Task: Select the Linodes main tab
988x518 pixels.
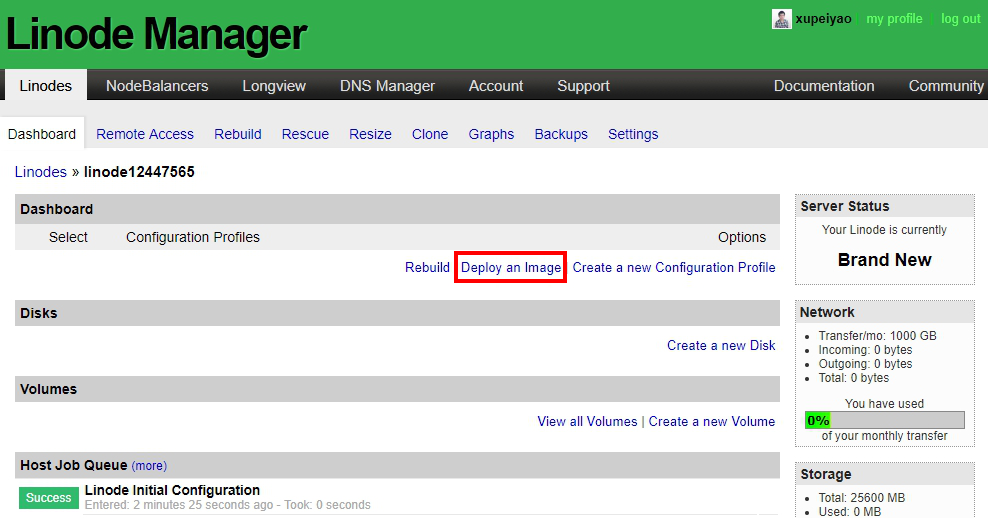Action: pyautogui.click(x=46, y=86)
